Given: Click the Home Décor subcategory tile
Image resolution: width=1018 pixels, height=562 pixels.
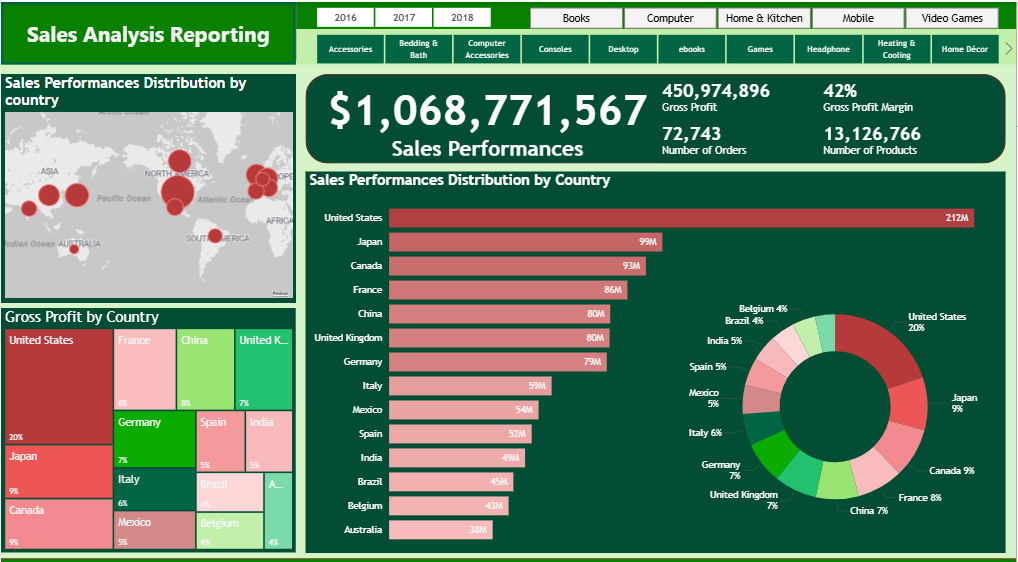Looking at the screenshot, I should click(x=964, y=49).
